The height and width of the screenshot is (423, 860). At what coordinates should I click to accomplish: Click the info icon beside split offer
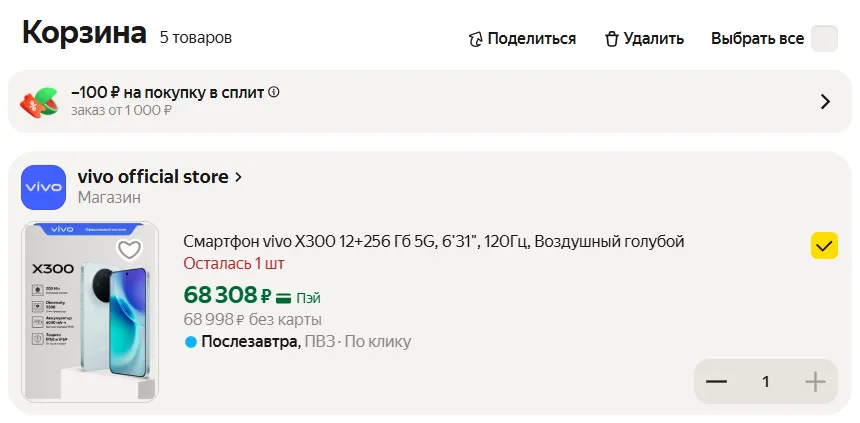click(x=274, y=92)
